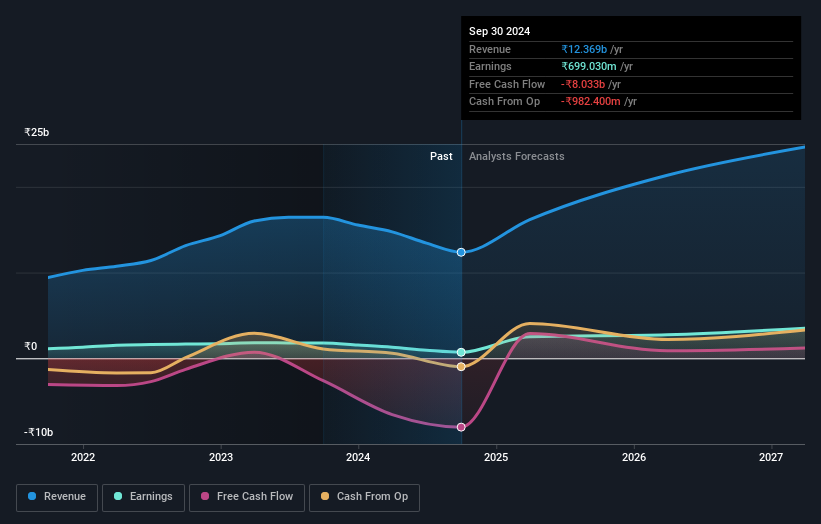Click the 2026 x-axis label
This screenshot has height=524, width=821.
click(634, 458)
